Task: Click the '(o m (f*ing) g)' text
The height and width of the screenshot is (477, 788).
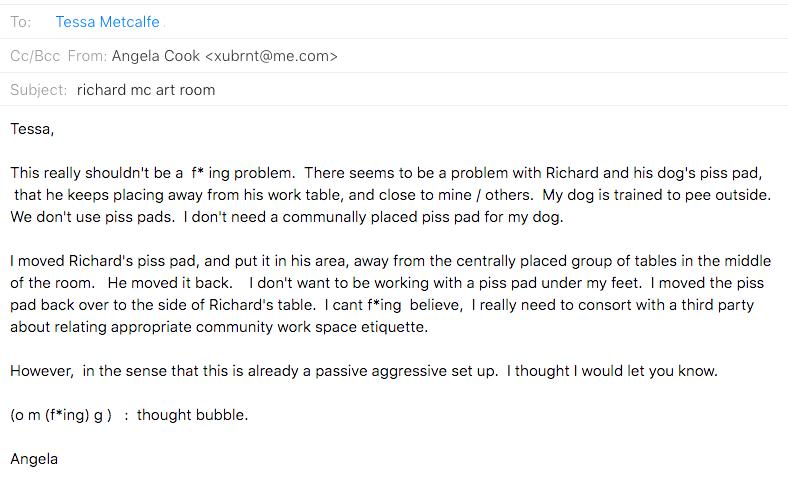Action: click(61, 415)
